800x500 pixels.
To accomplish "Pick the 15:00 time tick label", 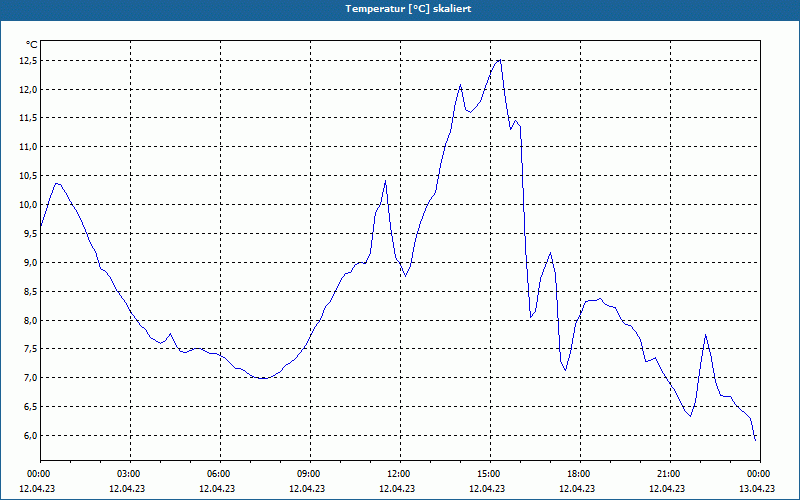I will tap(490, 474).
